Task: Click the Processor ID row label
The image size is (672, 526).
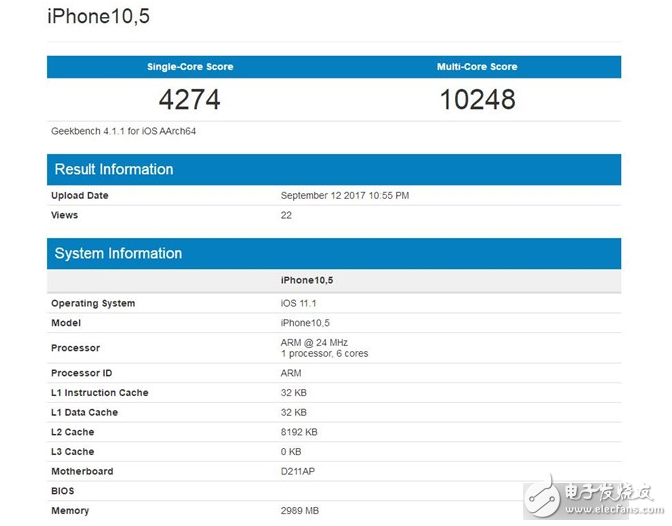Action: coord(83,373)
